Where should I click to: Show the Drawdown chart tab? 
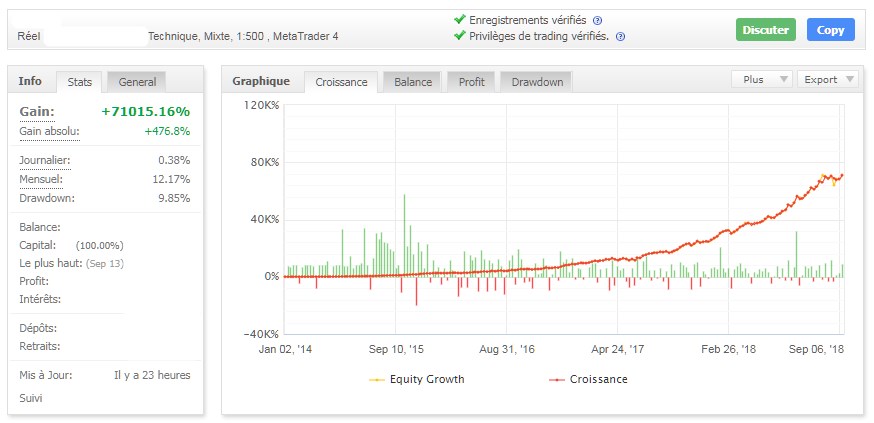(537, 82)
